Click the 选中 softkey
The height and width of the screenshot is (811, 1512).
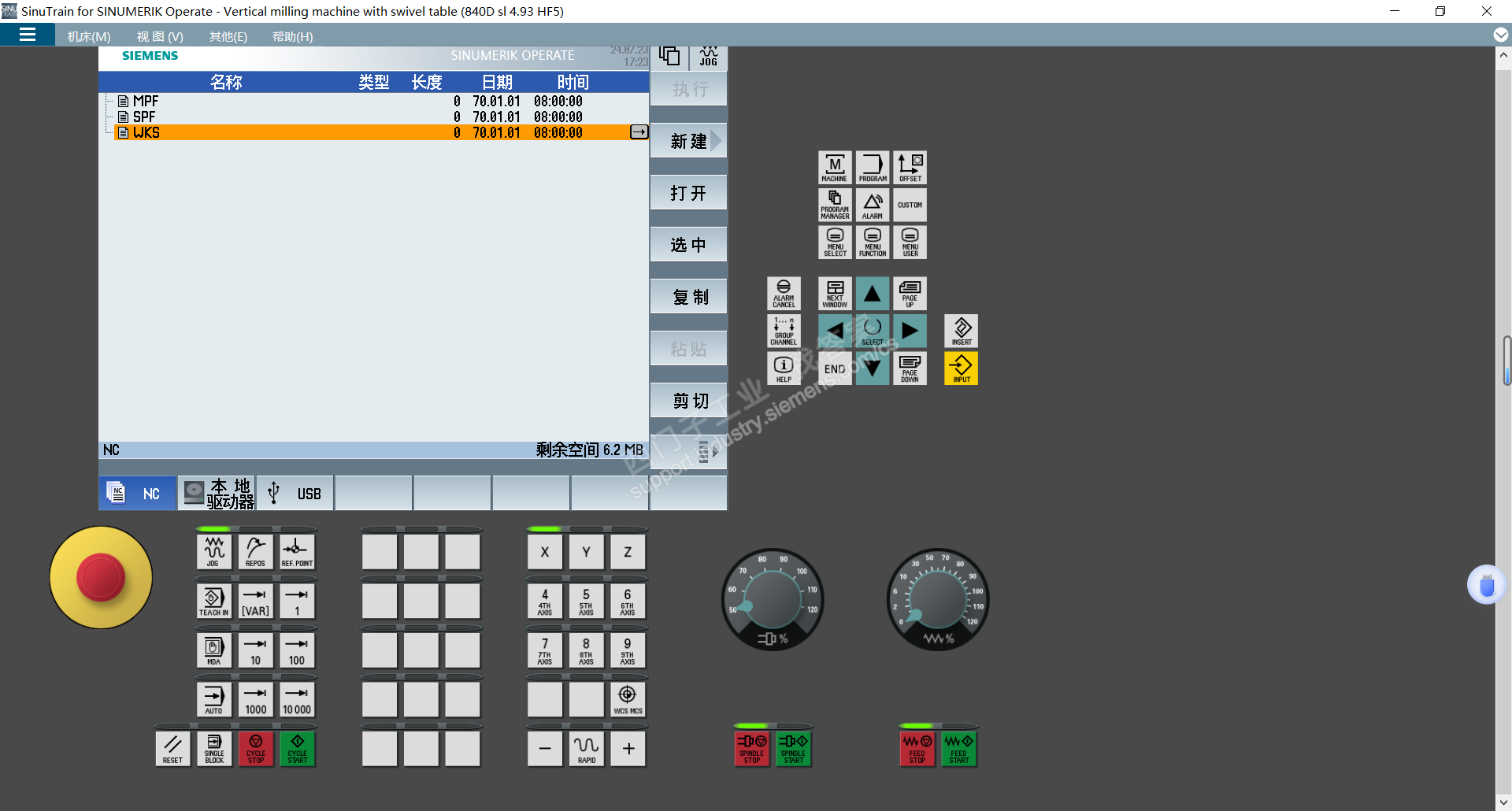[x=689, y=245]
